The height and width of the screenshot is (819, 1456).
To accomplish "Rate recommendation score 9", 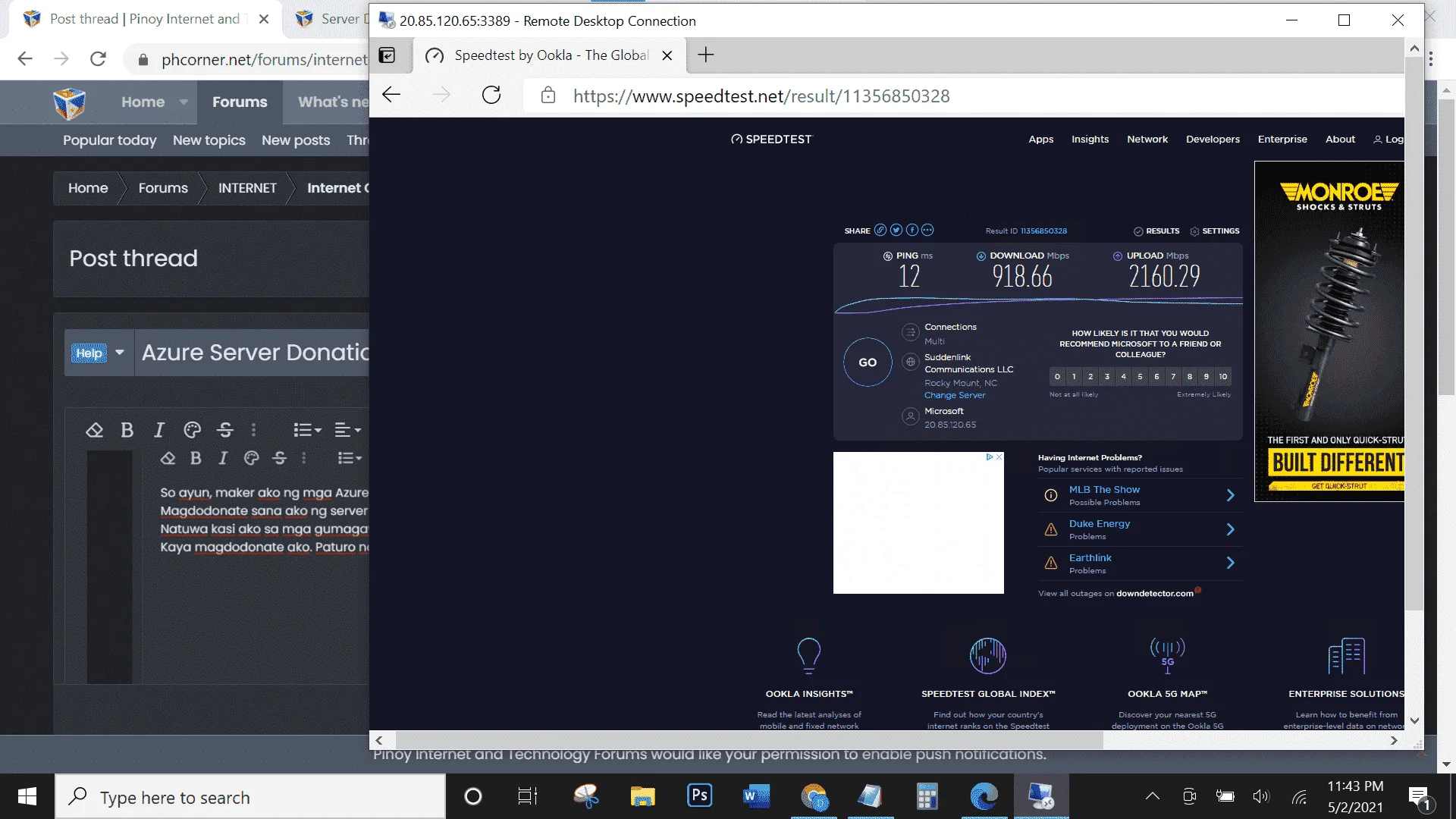I will [x=1206, y=376].
